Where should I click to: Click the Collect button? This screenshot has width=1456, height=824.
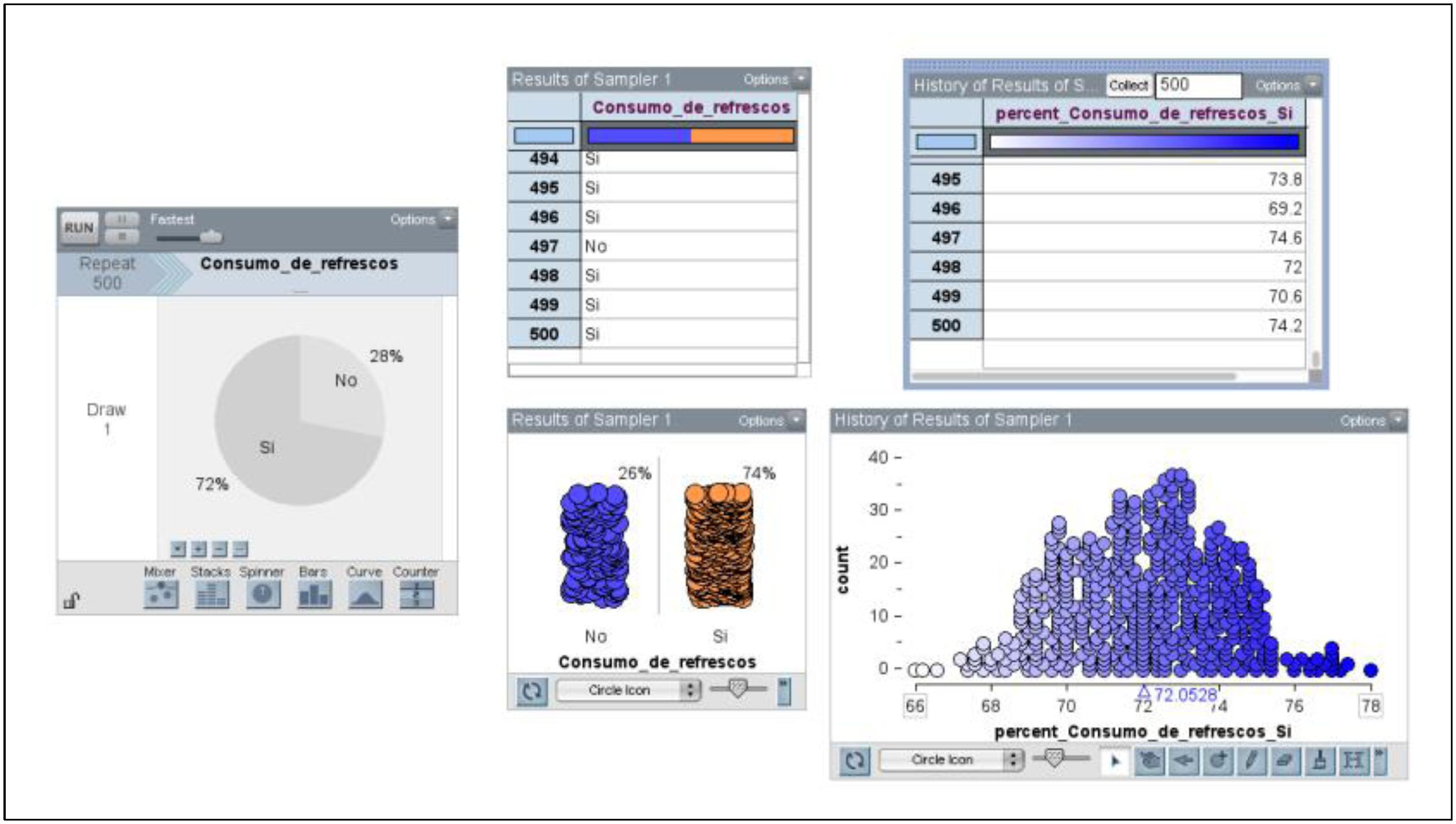coord(1128,86)
